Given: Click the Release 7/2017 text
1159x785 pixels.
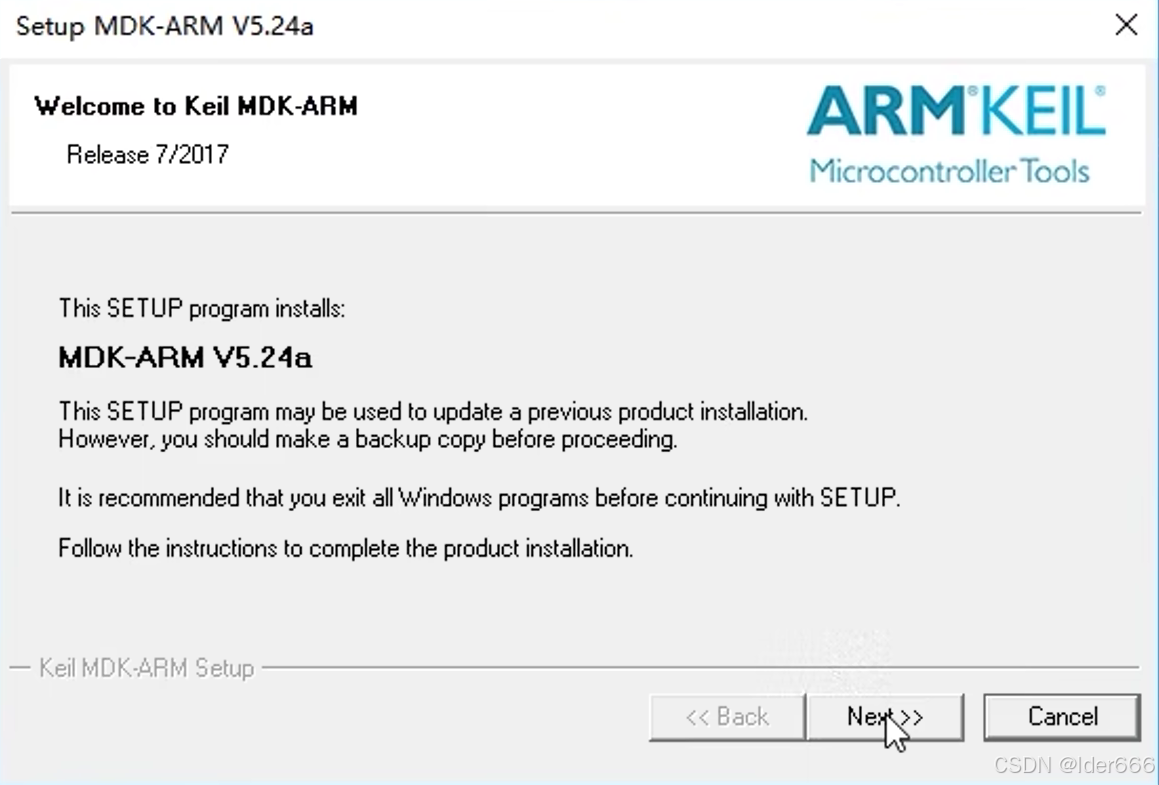Looking at the screenshot, I should pos(148,154).
